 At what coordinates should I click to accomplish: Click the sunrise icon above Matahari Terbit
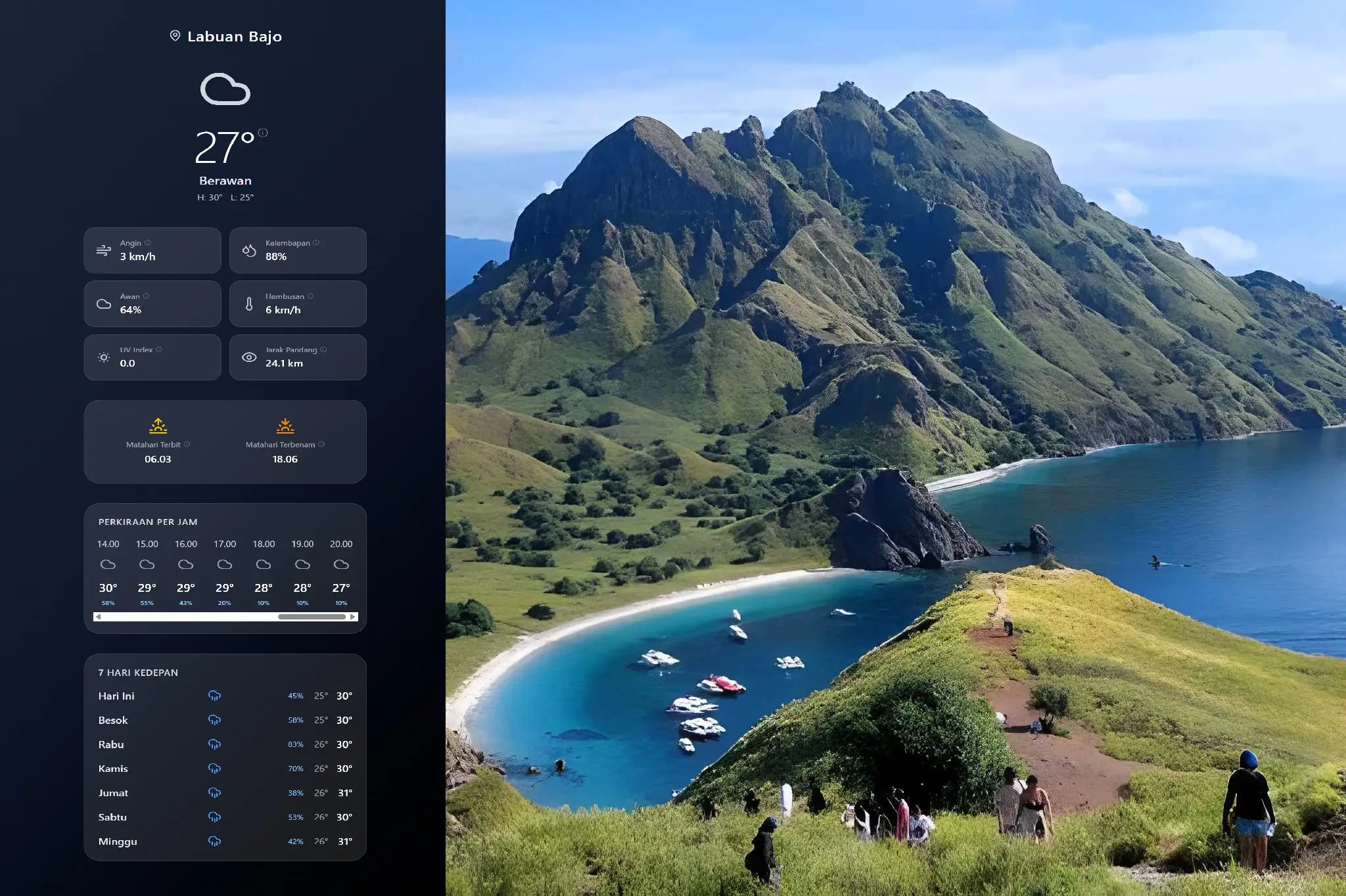tap(158, 426)
